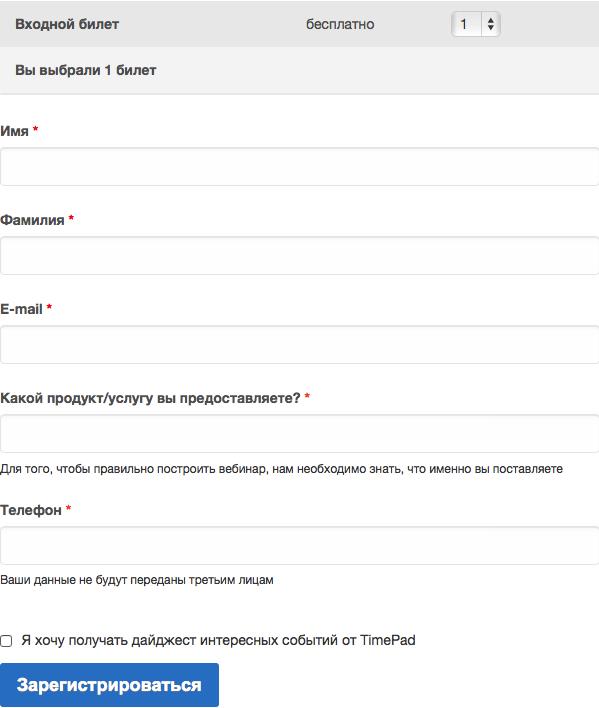Click the E-mail field label

pyautogui.click(x=21, y=309)
